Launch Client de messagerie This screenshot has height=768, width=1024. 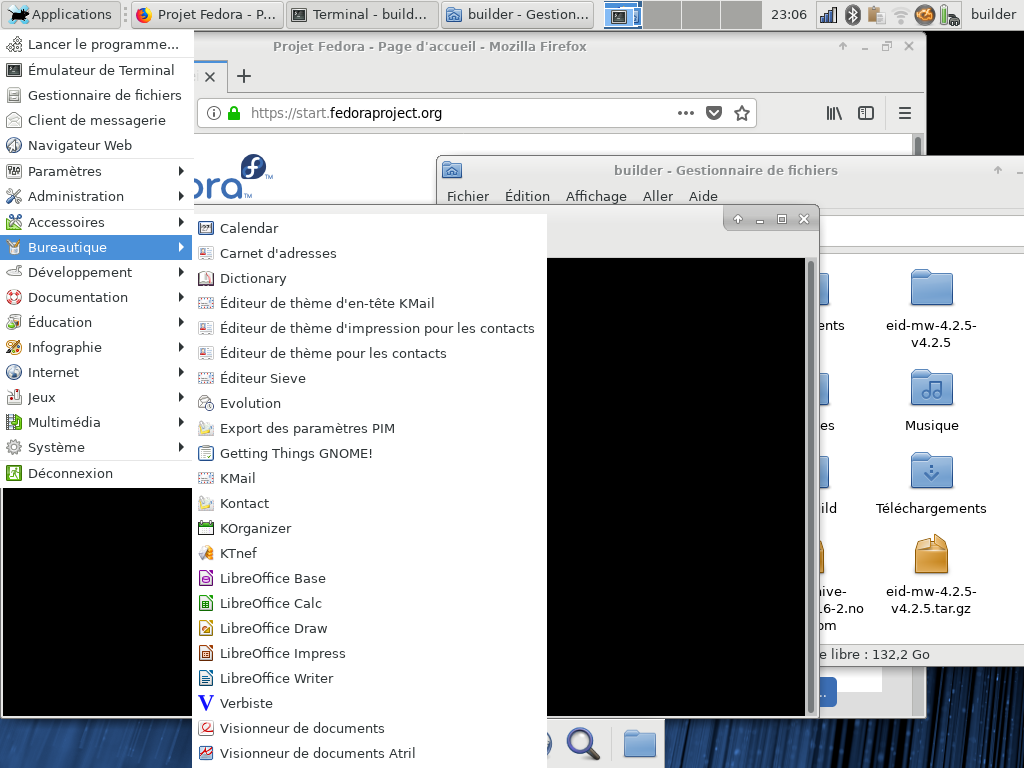(x=97, y=120)
